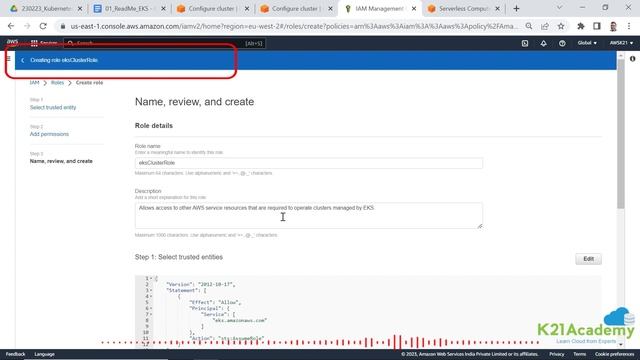Open Language in the footer

coord(44,354)
